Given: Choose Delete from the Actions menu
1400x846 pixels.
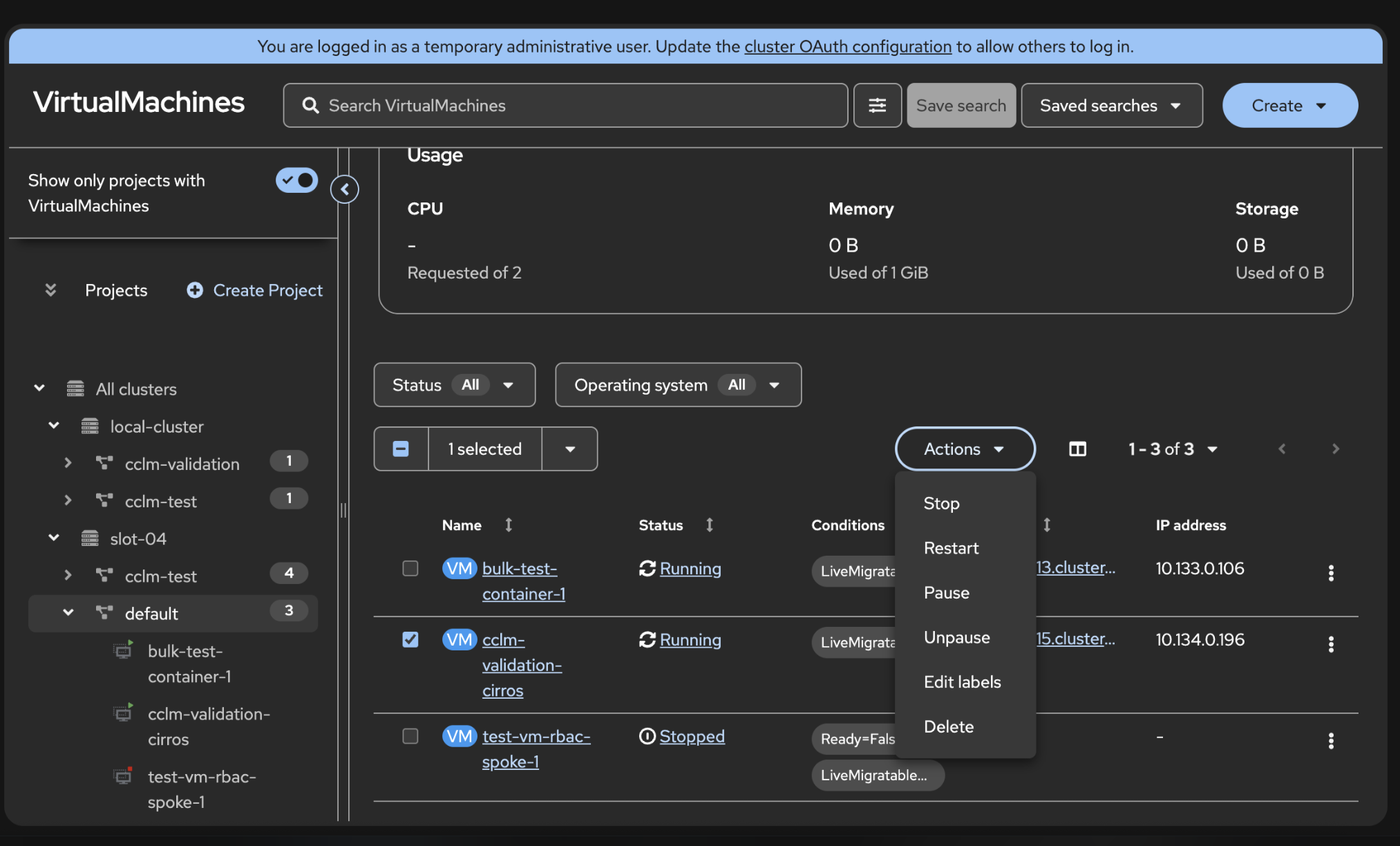Looking at the screenshot, I should [x=948, y=726].
